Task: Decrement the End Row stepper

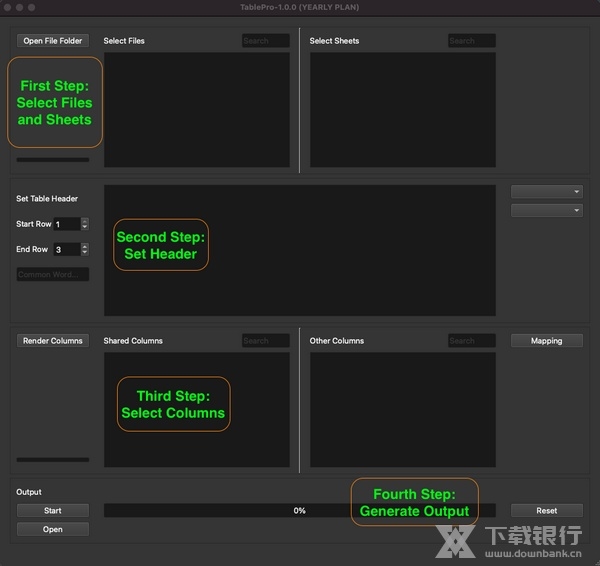Action: (x=85, y=253)
